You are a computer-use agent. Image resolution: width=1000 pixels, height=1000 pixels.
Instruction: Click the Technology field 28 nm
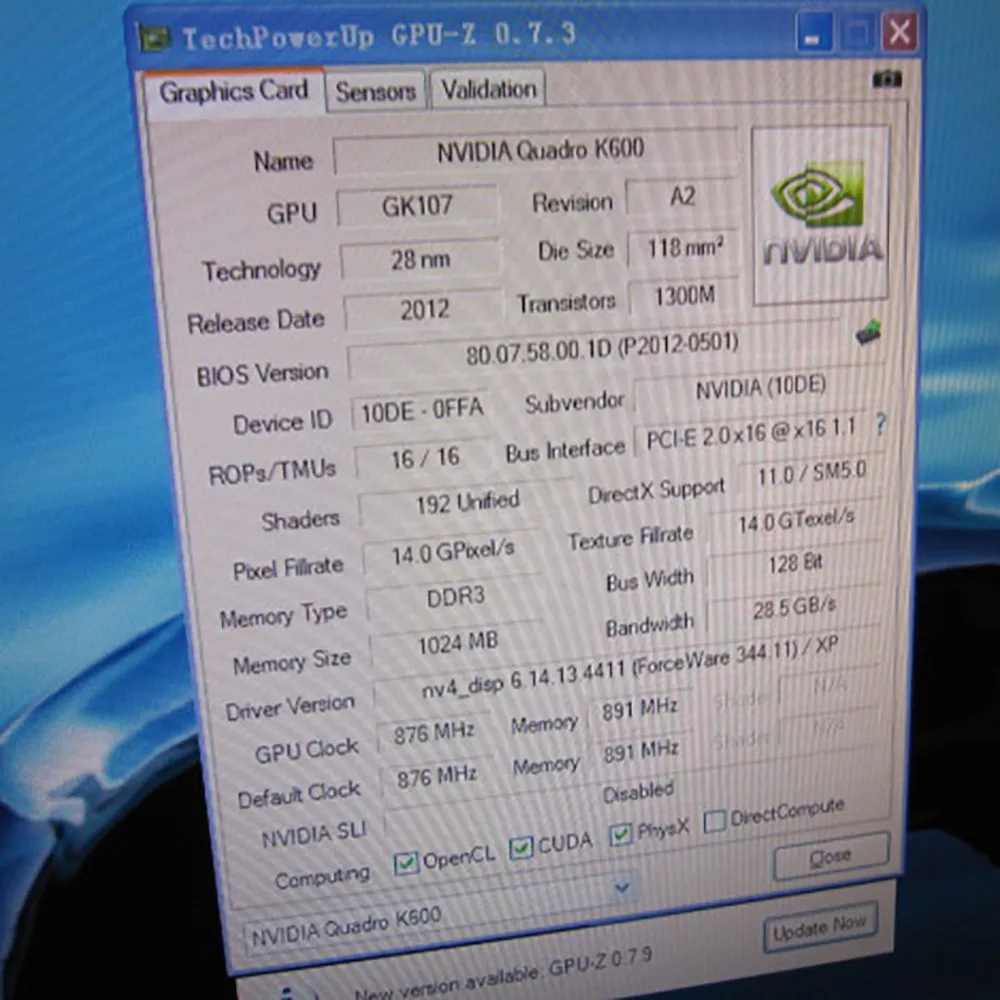[420, 260]
